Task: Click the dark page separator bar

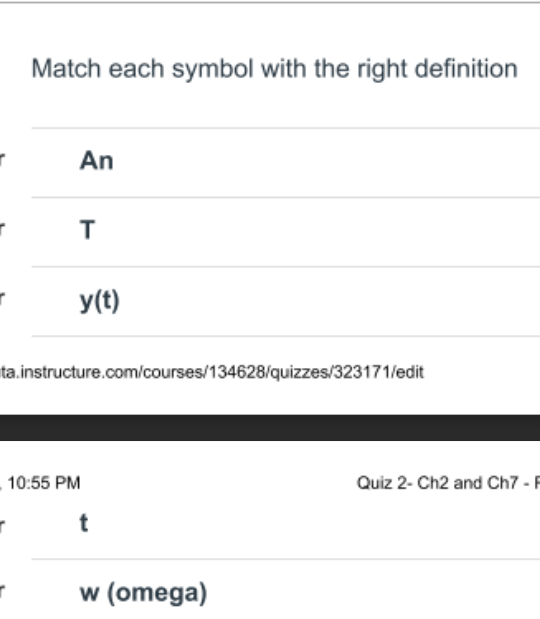Action: click(x=270, y=428)
